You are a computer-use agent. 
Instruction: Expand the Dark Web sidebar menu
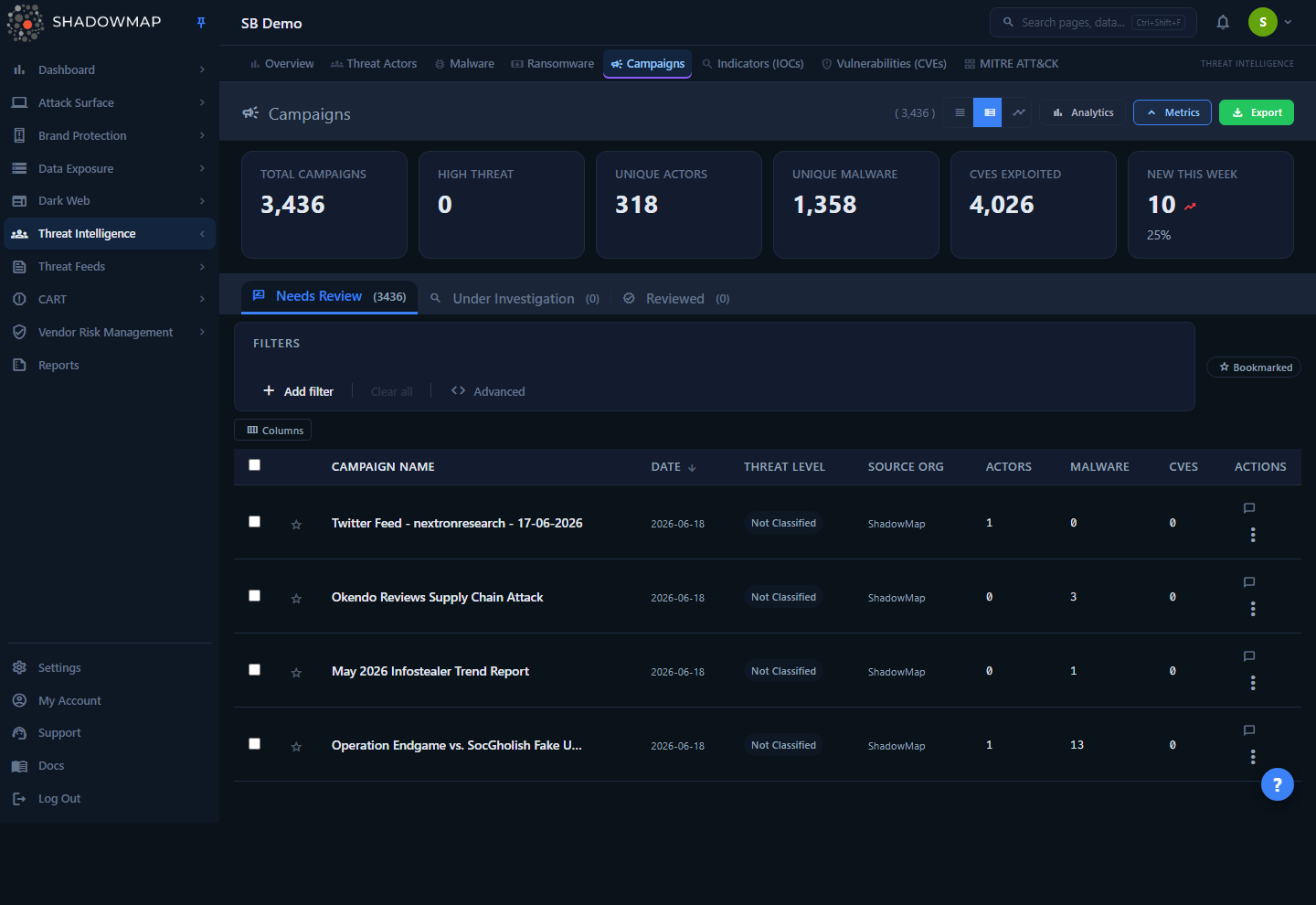tap(110, 201)
